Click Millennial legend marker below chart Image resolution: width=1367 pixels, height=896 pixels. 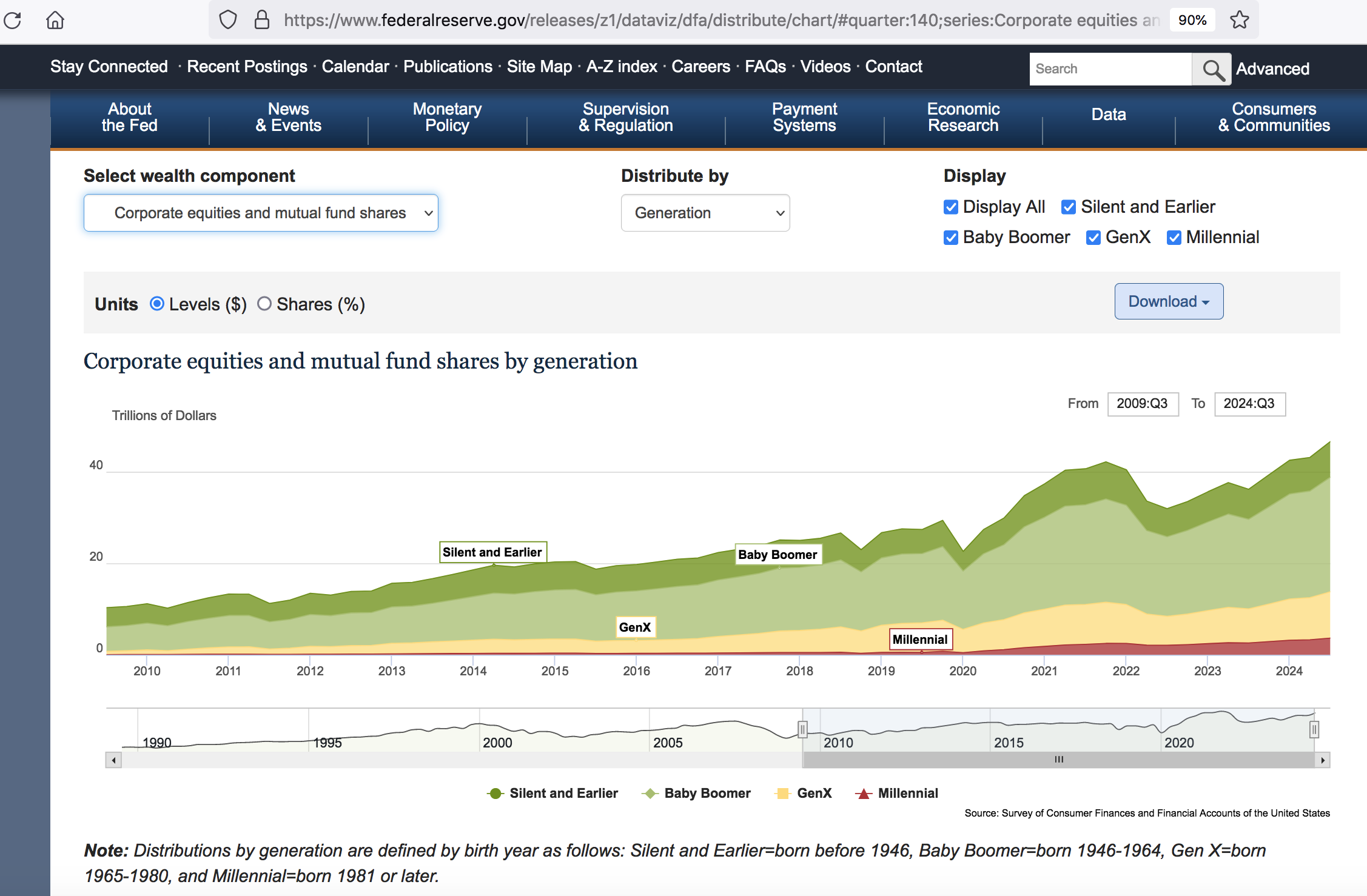tap(864, 794)
